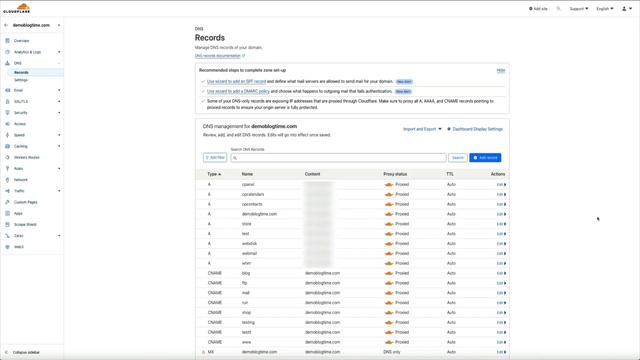The width and height of the screenshot is (640, 360).
Task: Click Add site in the top bar
Action: (538, 9)
